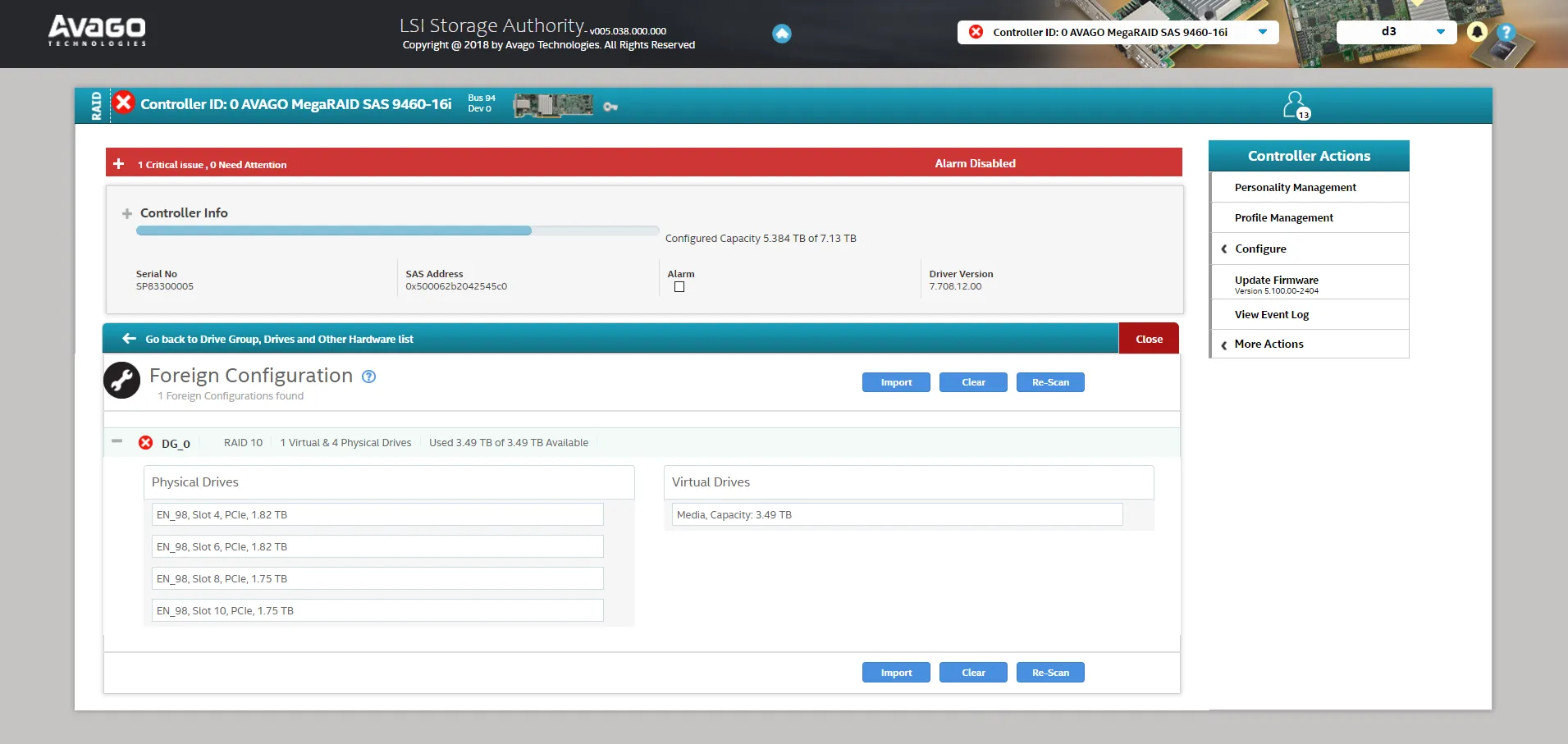
Task: Click Go back to Drive Group link
Action: coord(278,338)
